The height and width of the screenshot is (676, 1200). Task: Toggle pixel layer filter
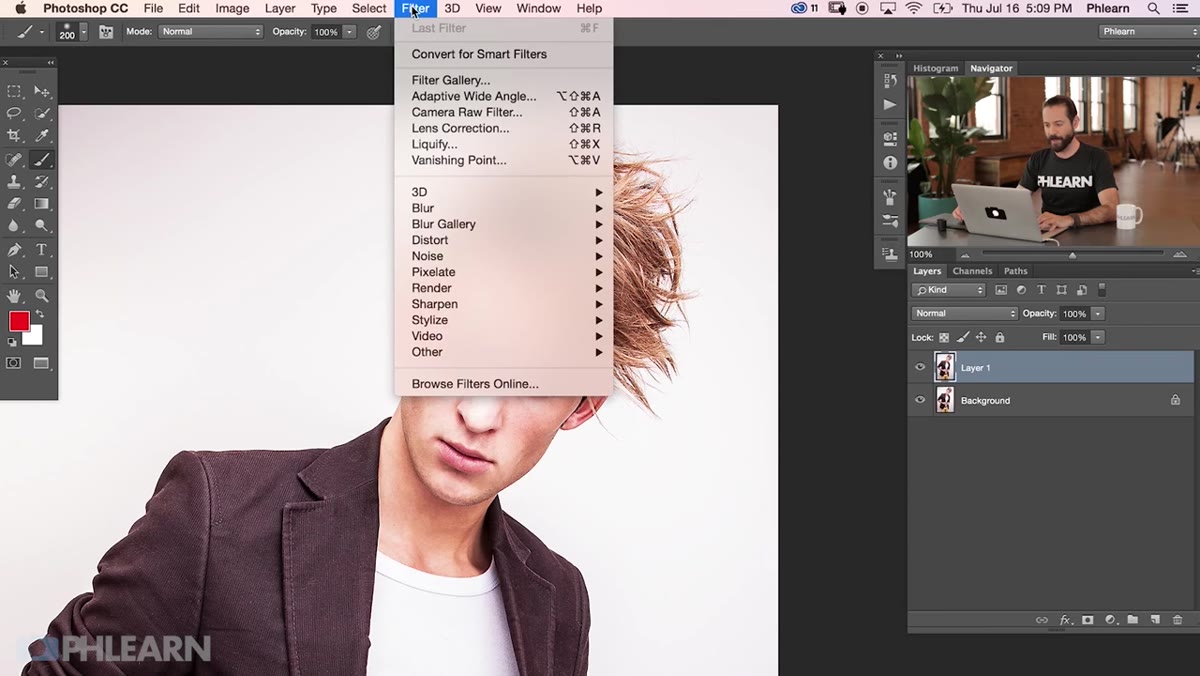(1001, 290)
